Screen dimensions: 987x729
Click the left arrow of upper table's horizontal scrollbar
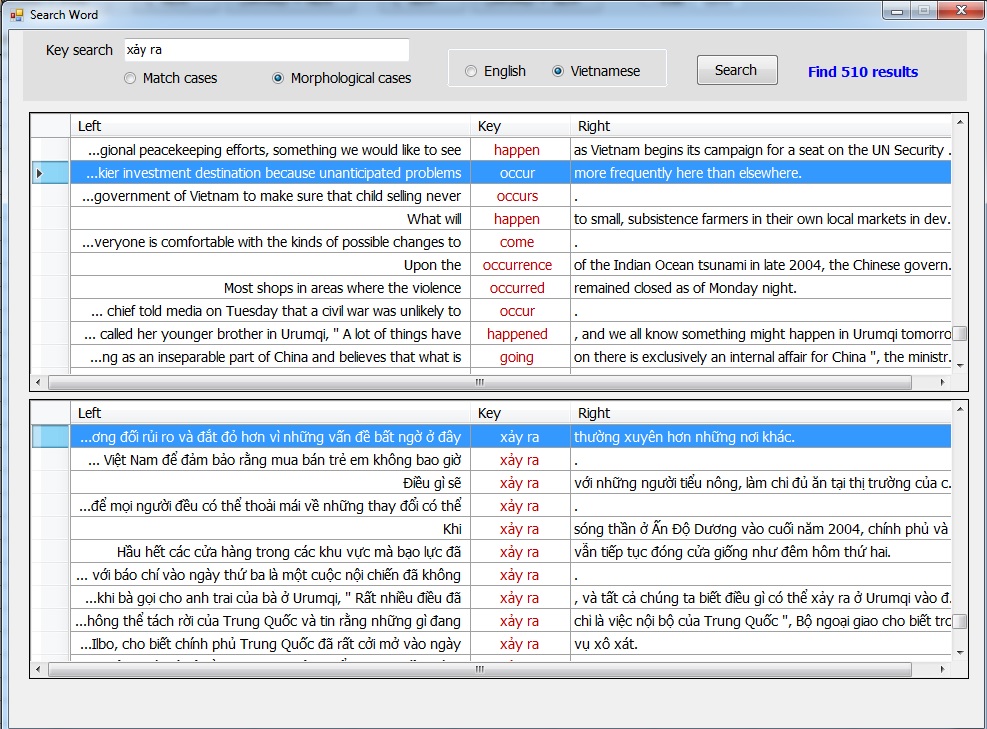(x=38, y=382)
